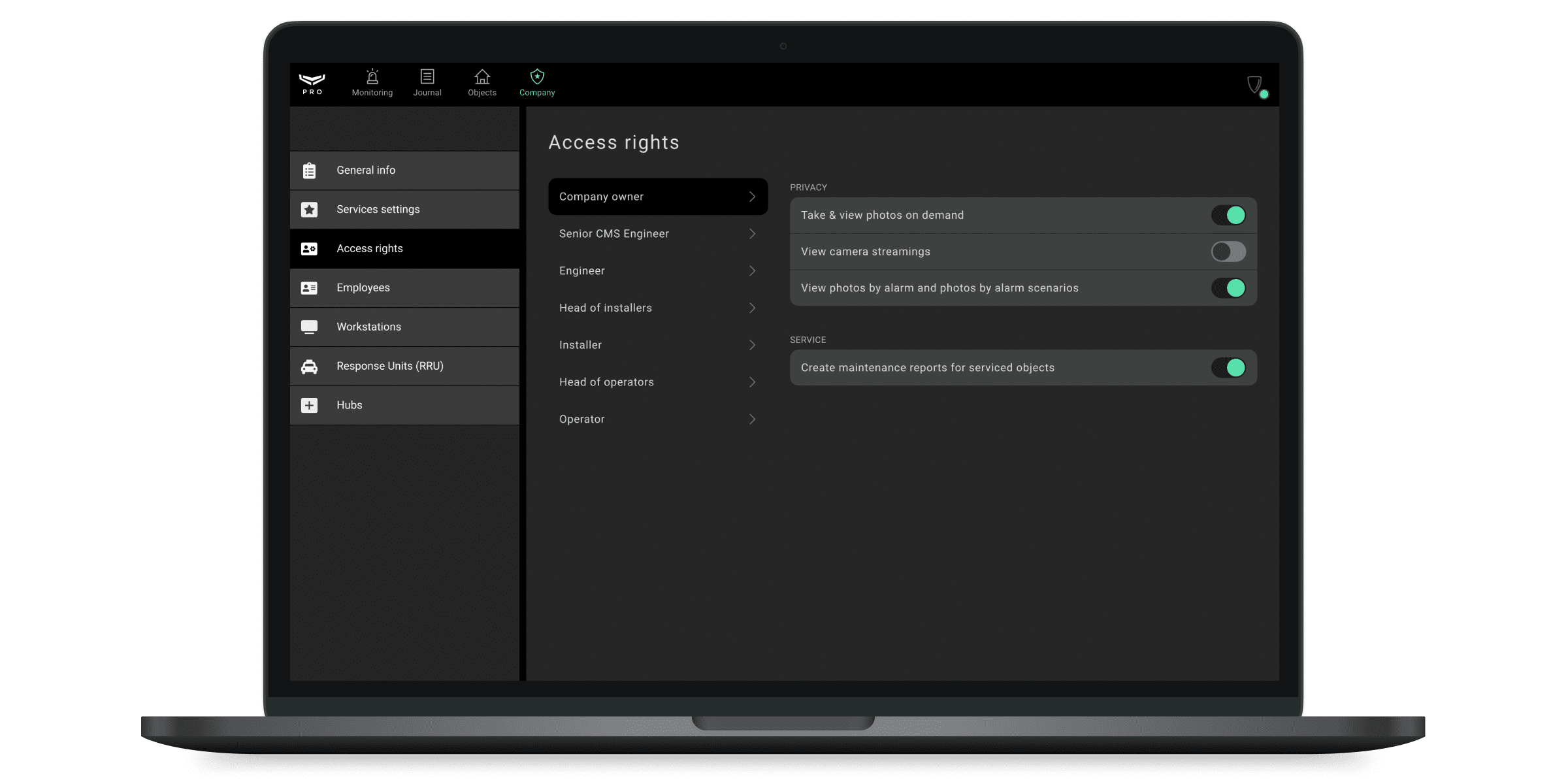1568x784 pixels.
Task: Enable View camera streamings
Action: pyautogui.click(x=1228, y=252)
